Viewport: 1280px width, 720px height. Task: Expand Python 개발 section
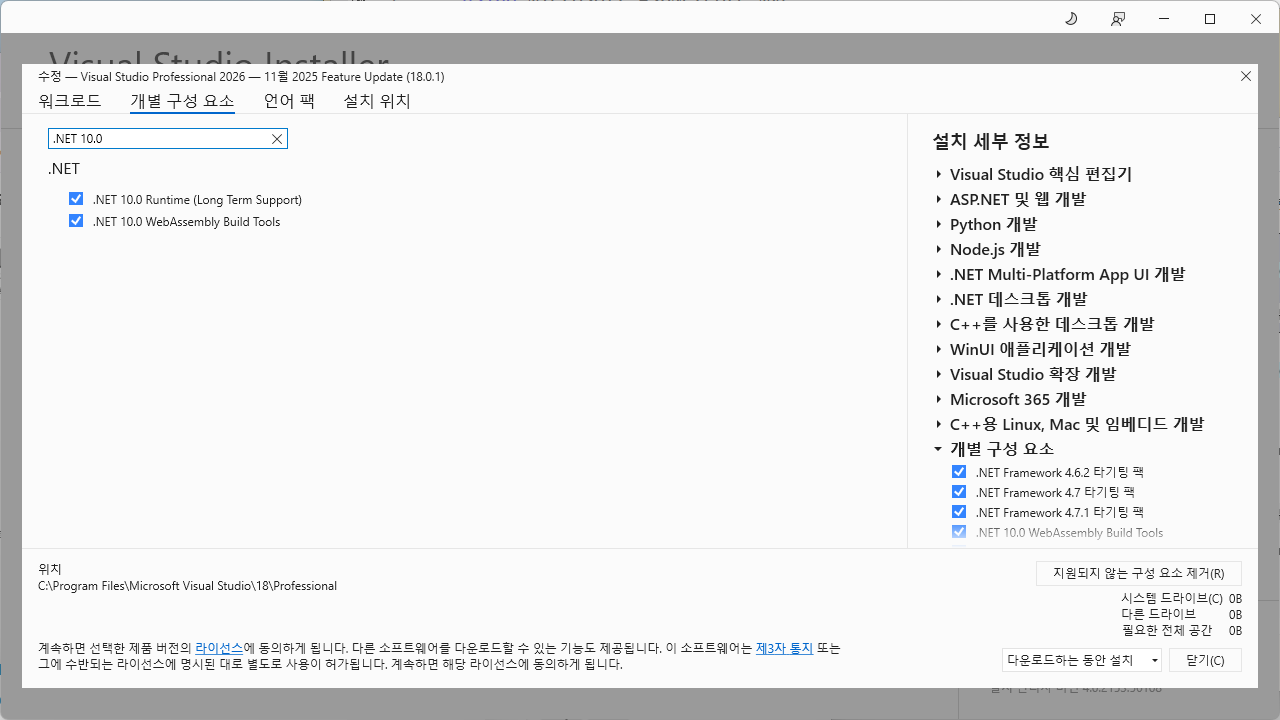click(x=939, y=224)
